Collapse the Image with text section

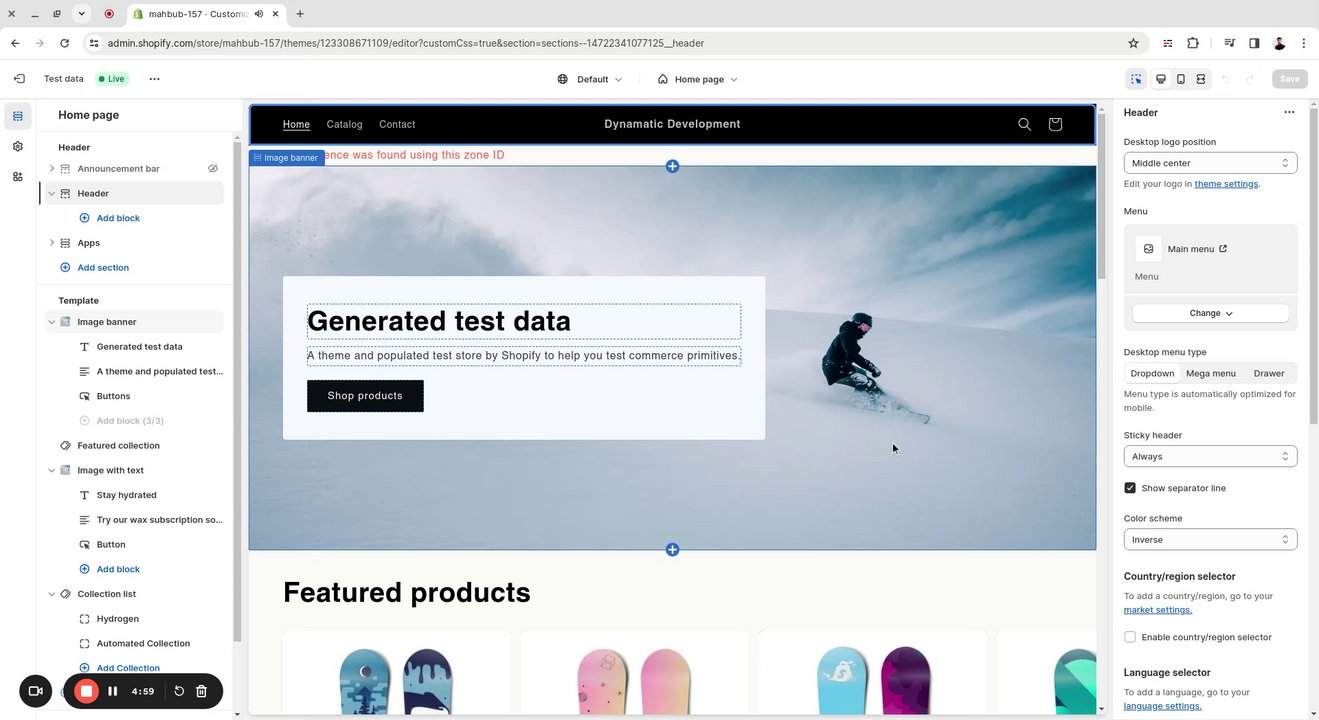pyautogui.click(x=52, y=470)
